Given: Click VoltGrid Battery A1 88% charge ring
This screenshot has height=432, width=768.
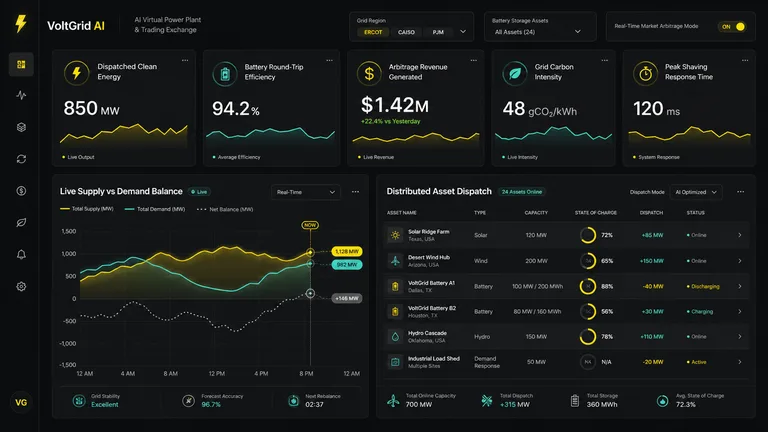Looking at the screenshot, I should coord(588,286).
